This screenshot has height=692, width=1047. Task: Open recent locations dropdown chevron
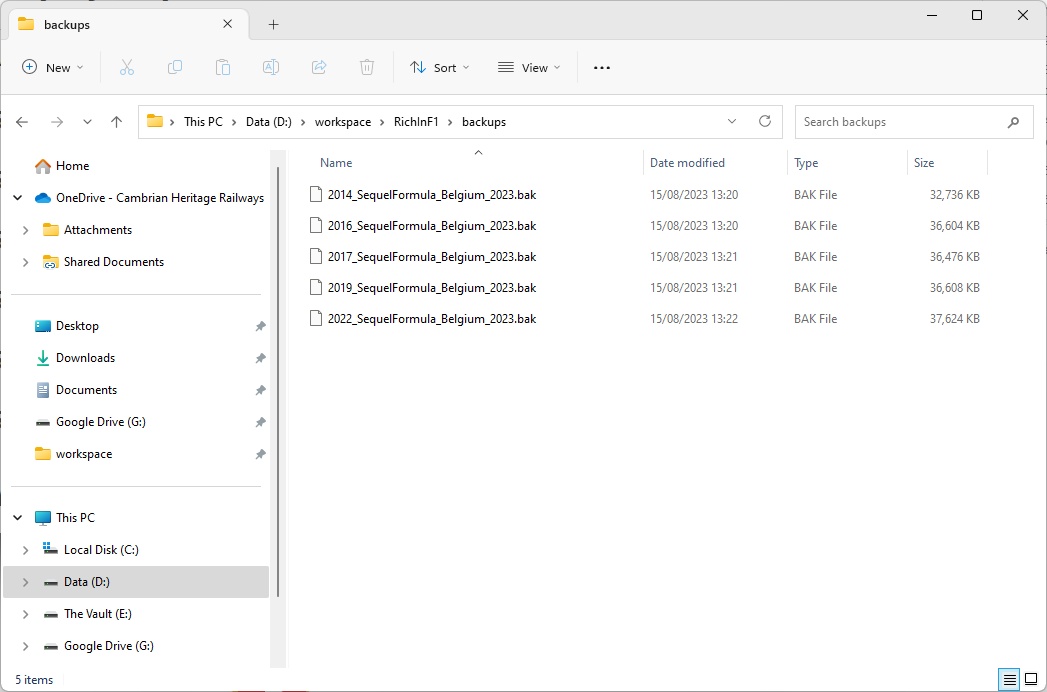pyautogui.click(x=87, y=122)
